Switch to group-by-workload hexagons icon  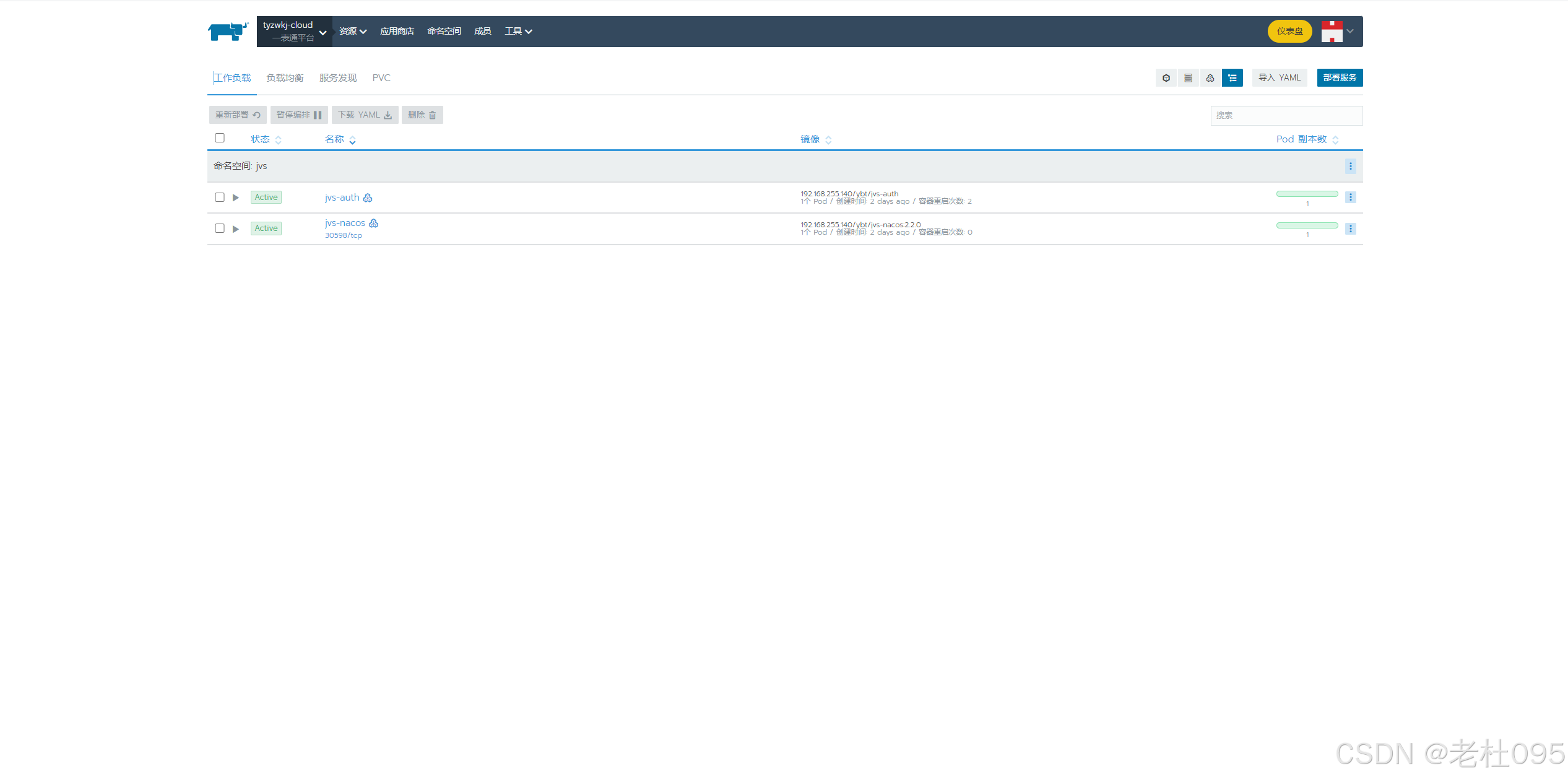coord(1210,78)
